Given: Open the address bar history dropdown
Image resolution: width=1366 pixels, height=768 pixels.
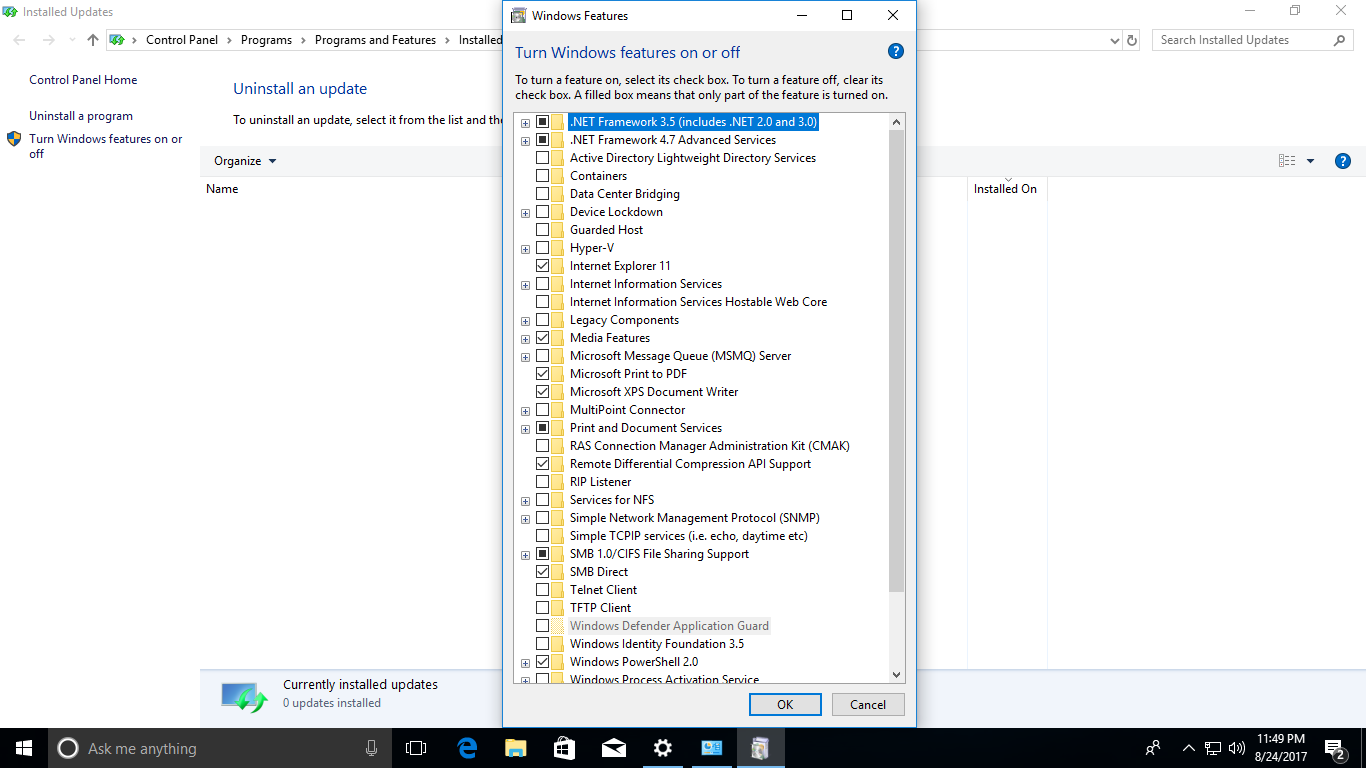Looking at the screenshot, I should tap(1115, 40).
